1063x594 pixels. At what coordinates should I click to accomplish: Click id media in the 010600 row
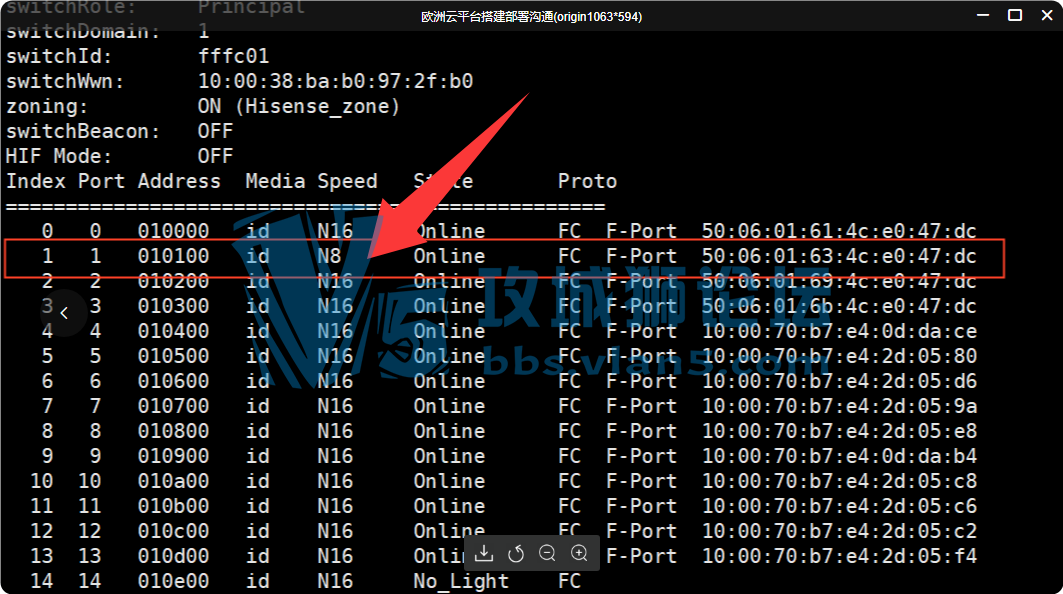[258, 381]
